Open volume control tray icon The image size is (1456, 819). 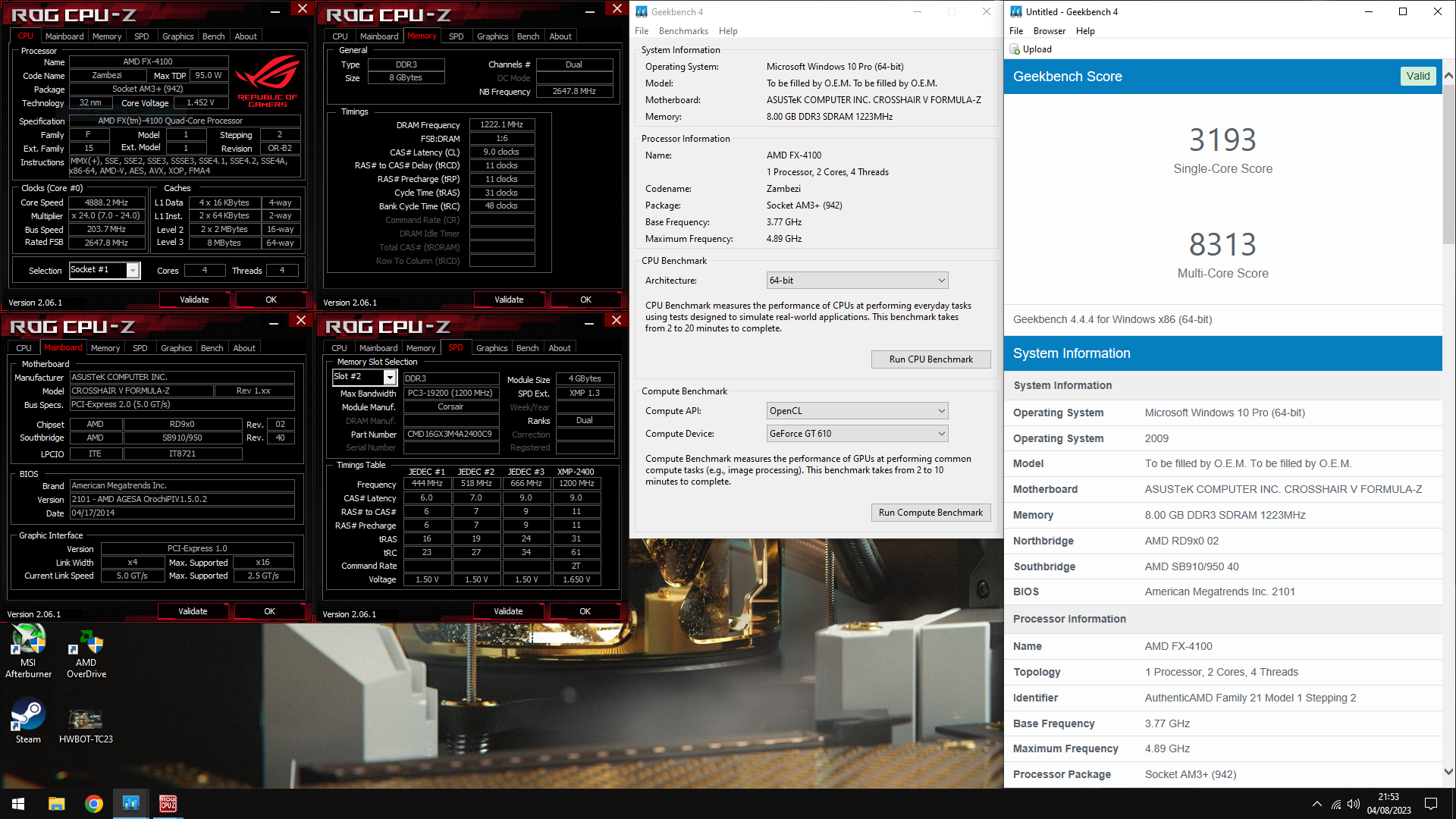(1354, 804)
